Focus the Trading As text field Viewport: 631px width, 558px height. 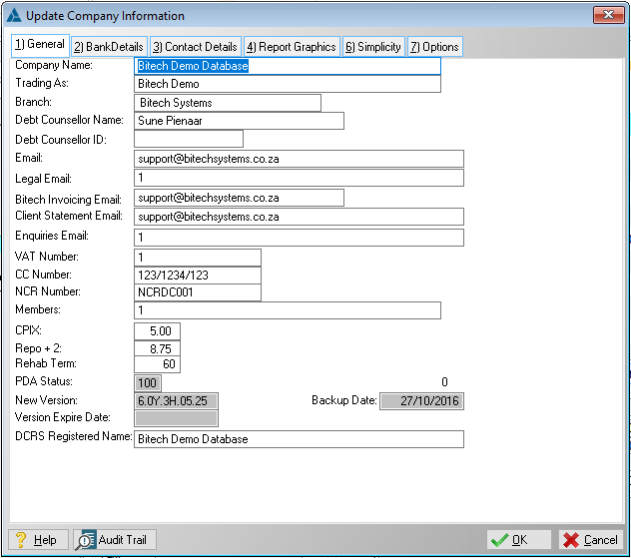click(287, 84)
